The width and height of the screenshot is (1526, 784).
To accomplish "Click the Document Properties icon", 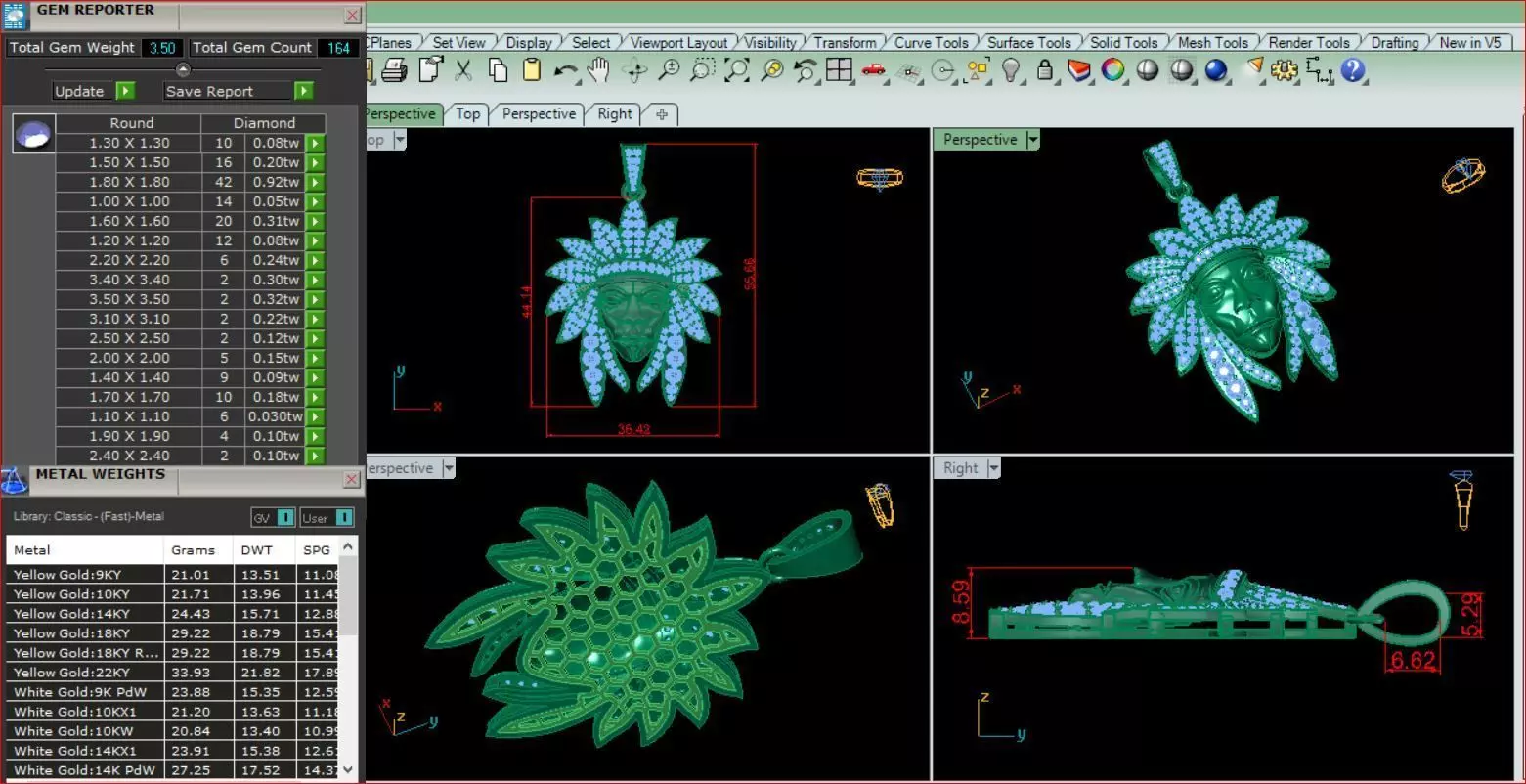I will pos(430,69).
